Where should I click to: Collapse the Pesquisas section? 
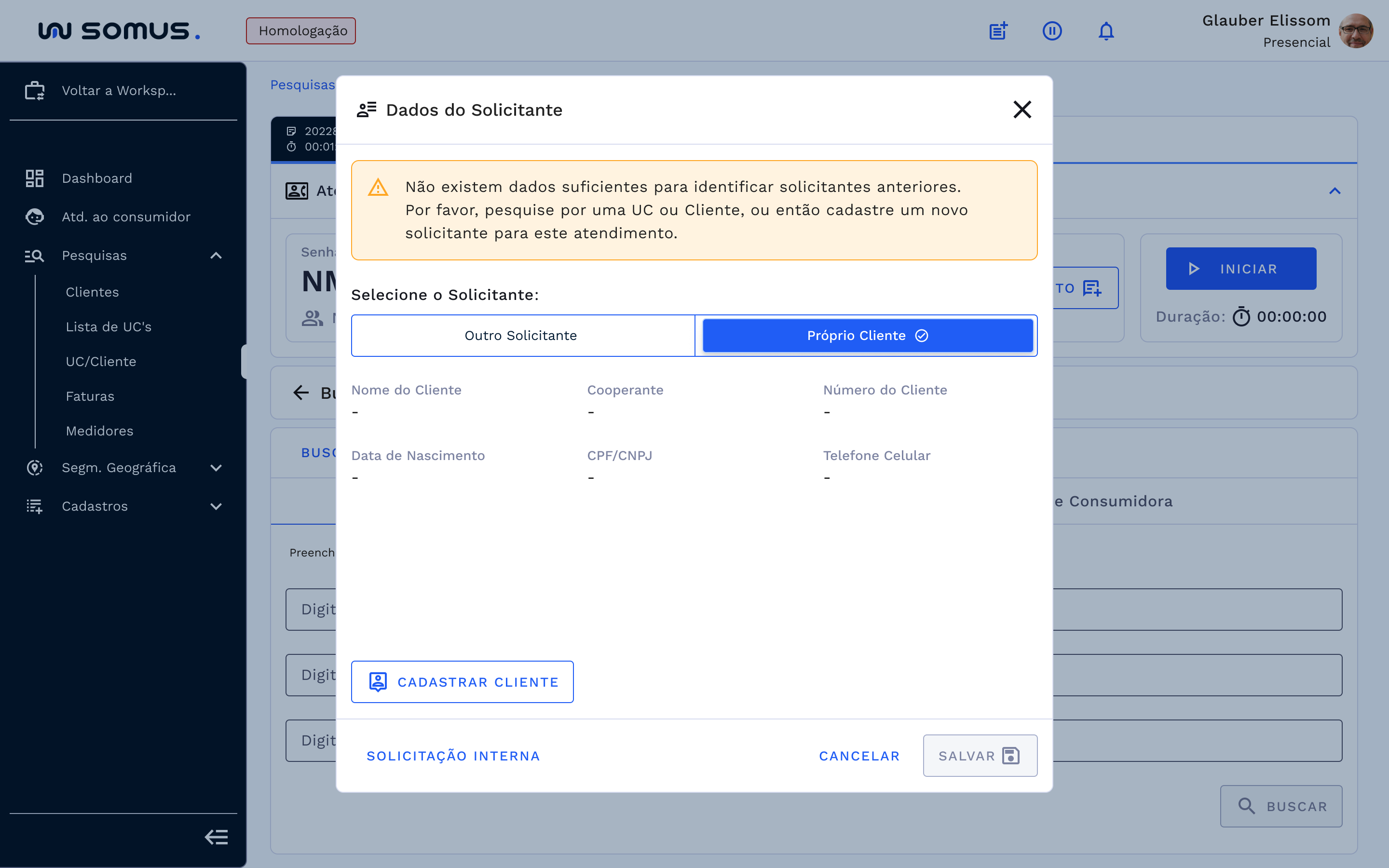[216, 256]
